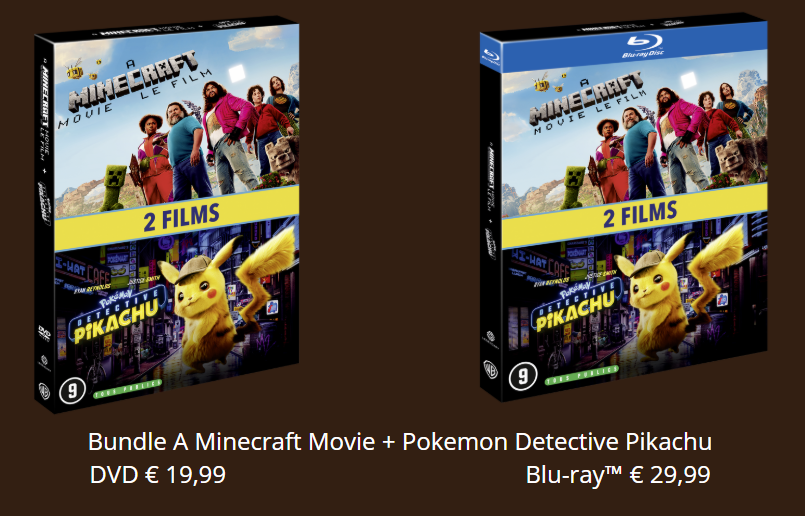Image resolution: width=805 pixels, height=516 pixels.
Task: Click the age 9 rating badge on Blu-ray box
Action: pyautogui.click(x=523, y=377)
